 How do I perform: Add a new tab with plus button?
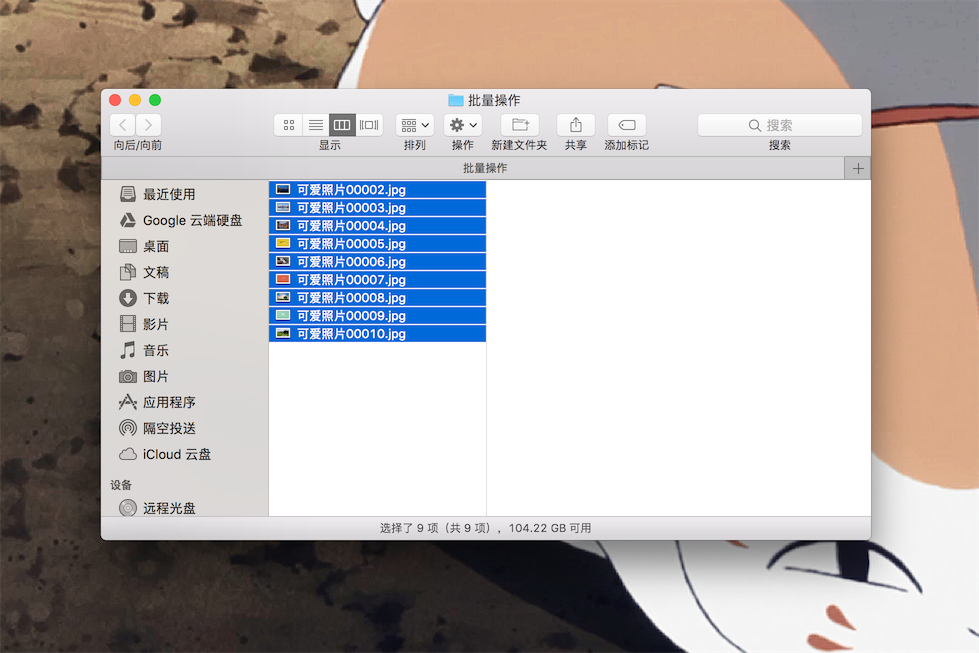click(x=857, y=168)
